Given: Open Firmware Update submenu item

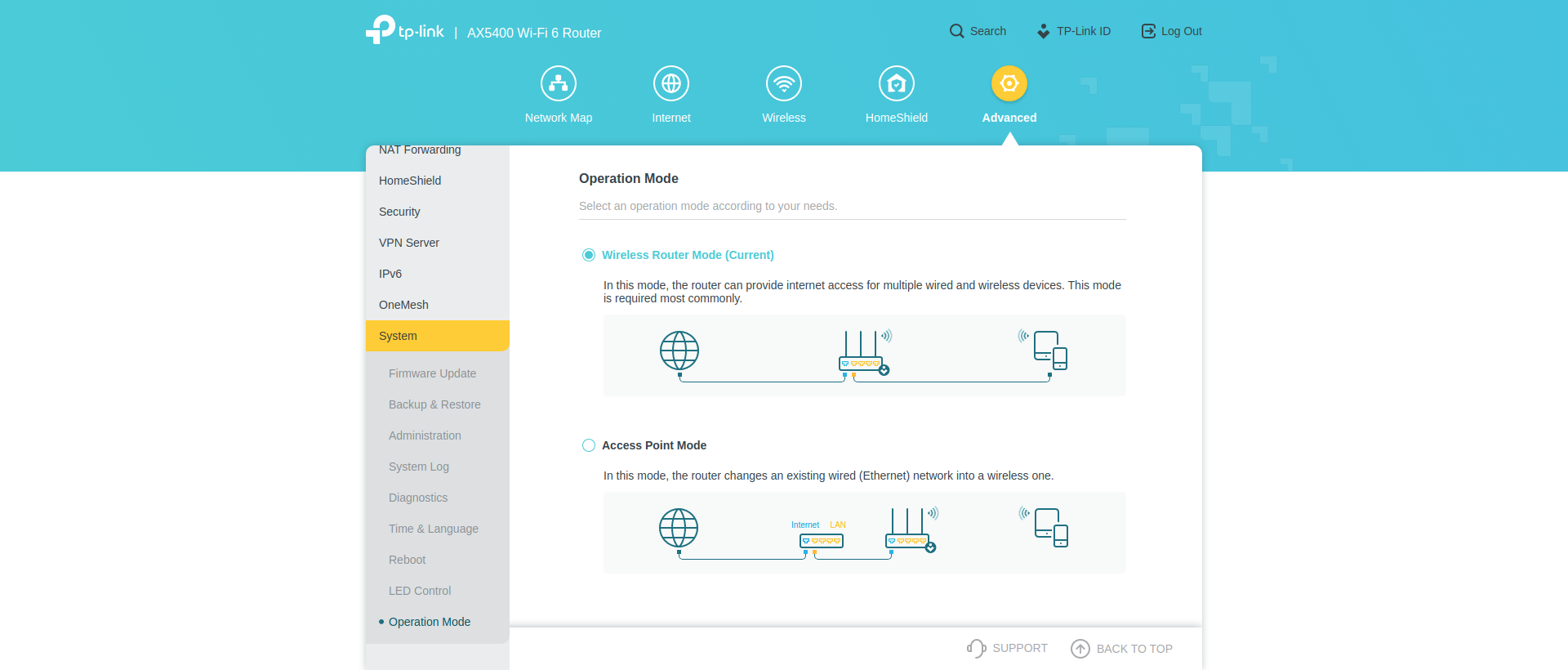Looking at the screenshot, I should pyautogui.click(x=432, y=373).
